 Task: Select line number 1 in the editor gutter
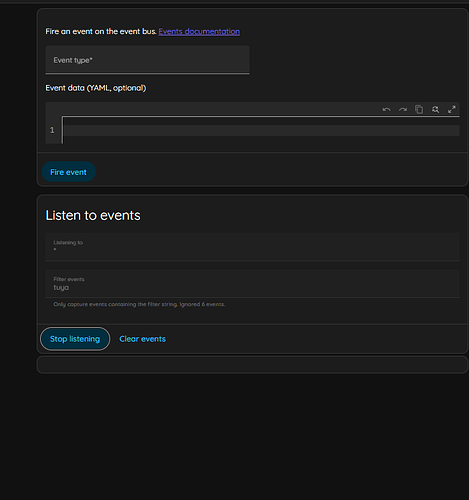click(x=52, y=130)
